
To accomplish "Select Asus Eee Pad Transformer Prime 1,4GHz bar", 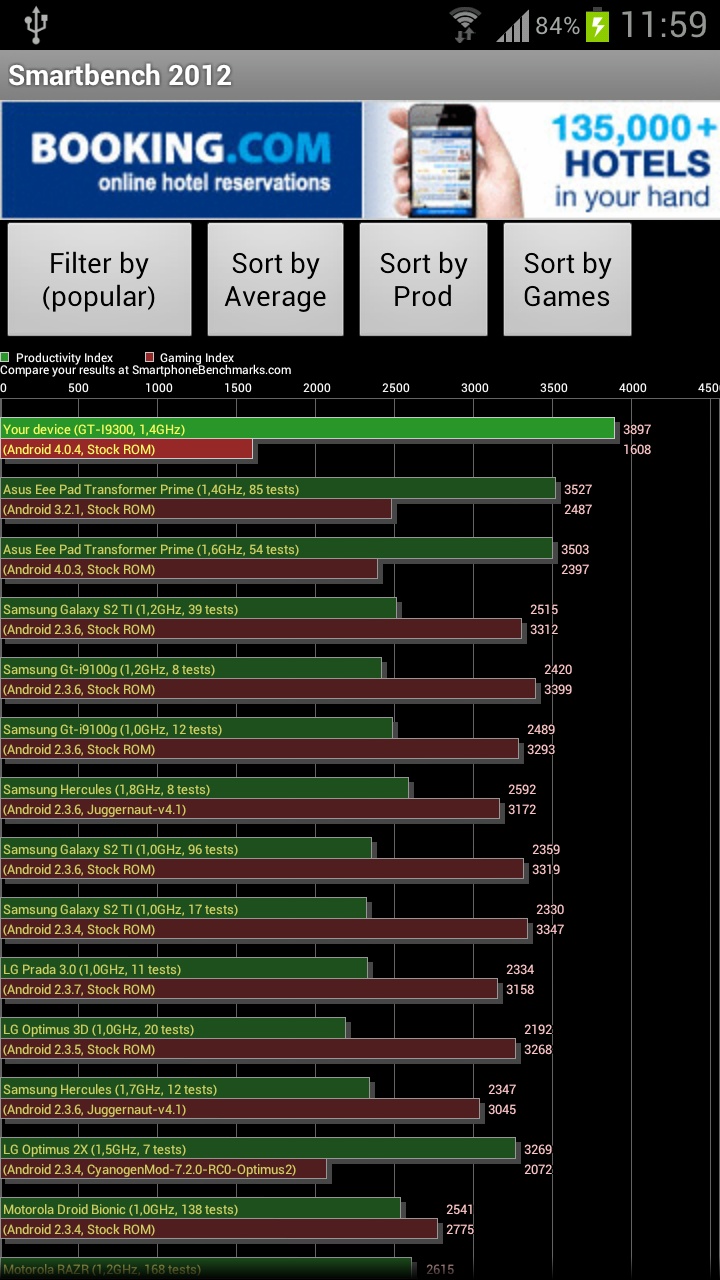I will coord(278,489).
